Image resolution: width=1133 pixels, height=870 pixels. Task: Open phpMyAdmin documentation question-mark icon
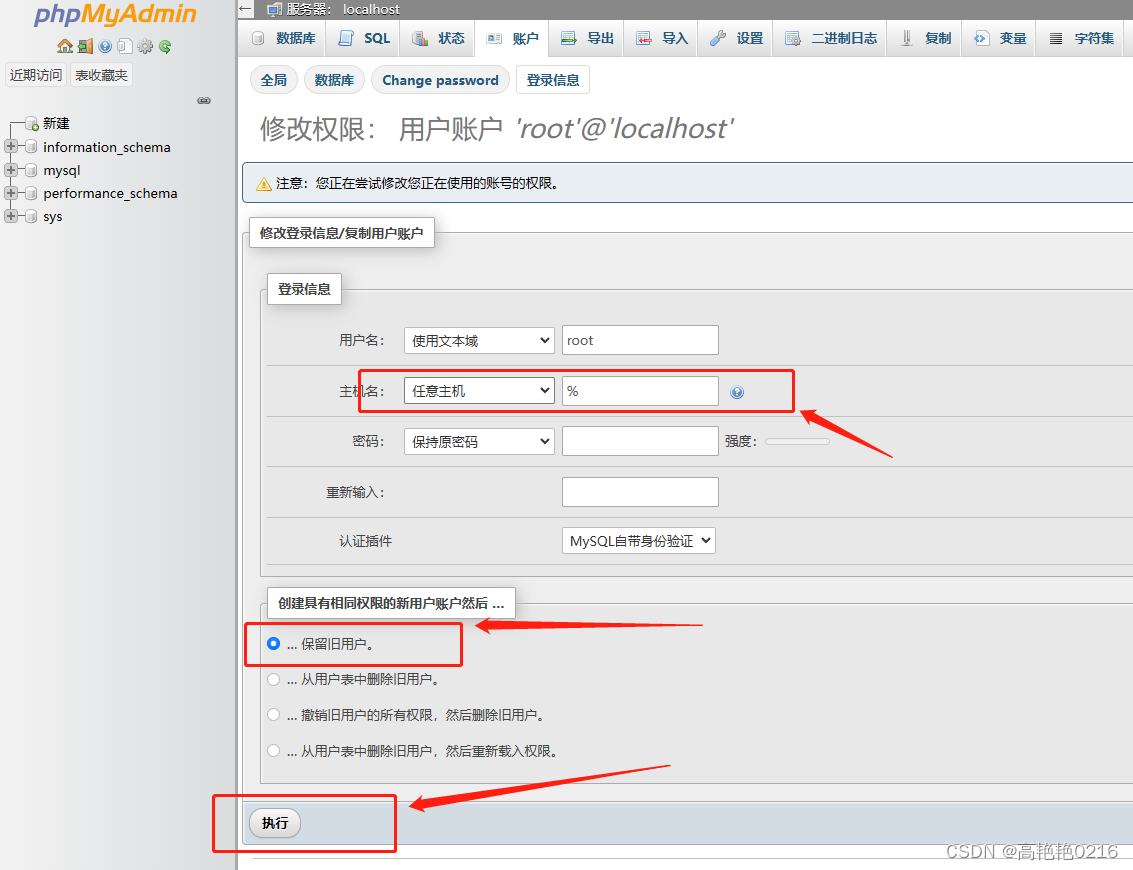click(105, 46)
